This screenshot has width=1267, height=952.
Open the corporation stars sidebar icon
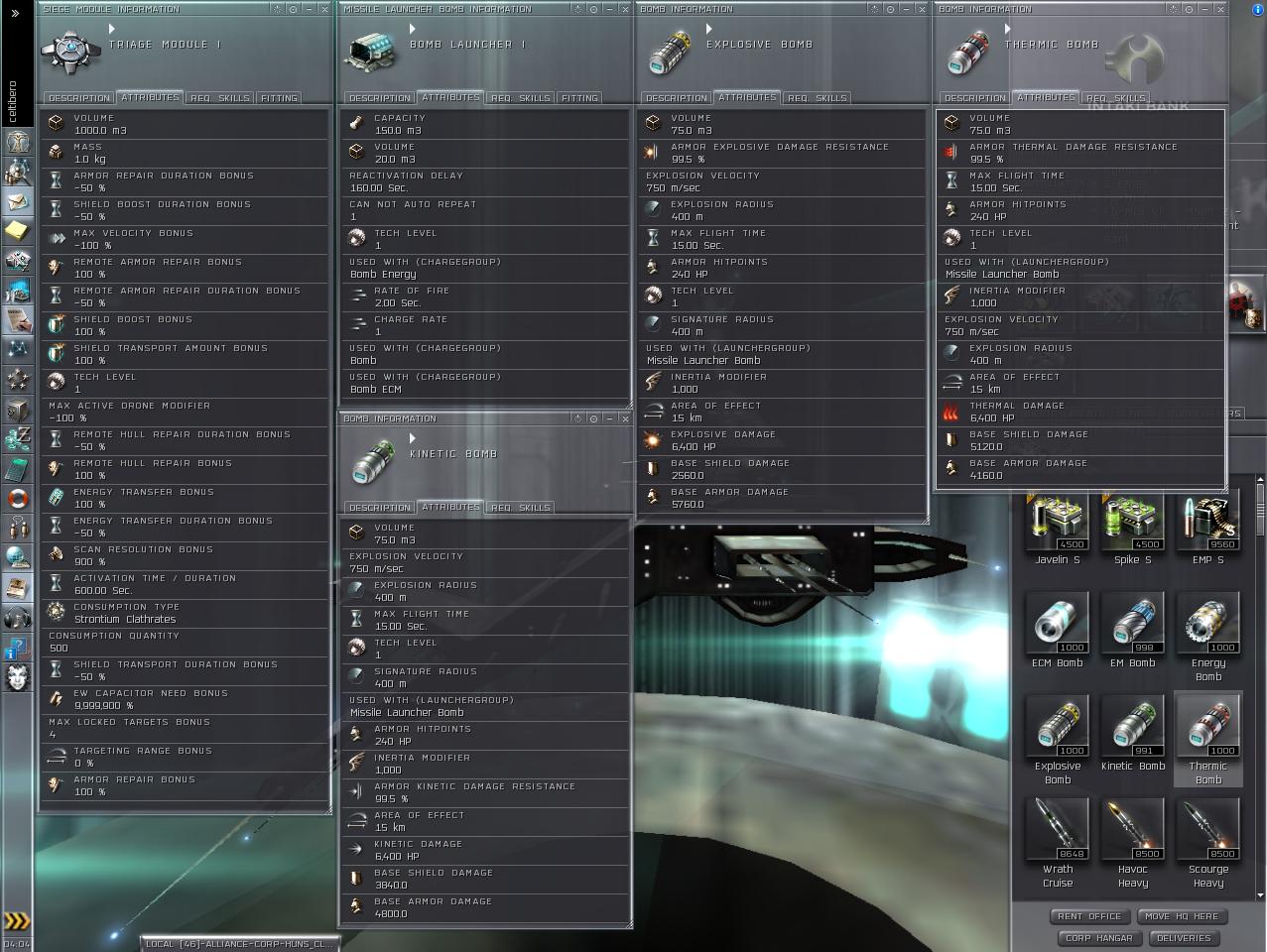click(17, 380)
